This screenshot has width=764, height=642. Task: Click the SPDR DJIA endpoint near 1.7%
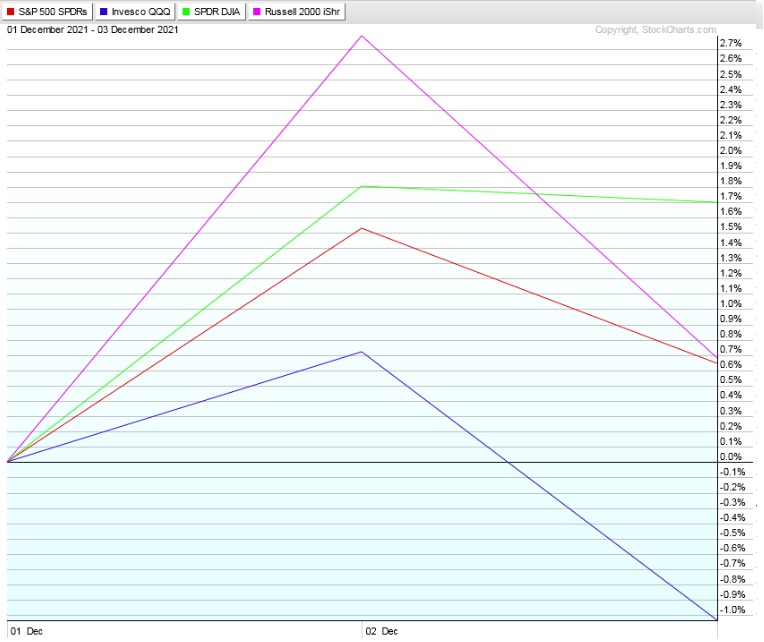716,202
